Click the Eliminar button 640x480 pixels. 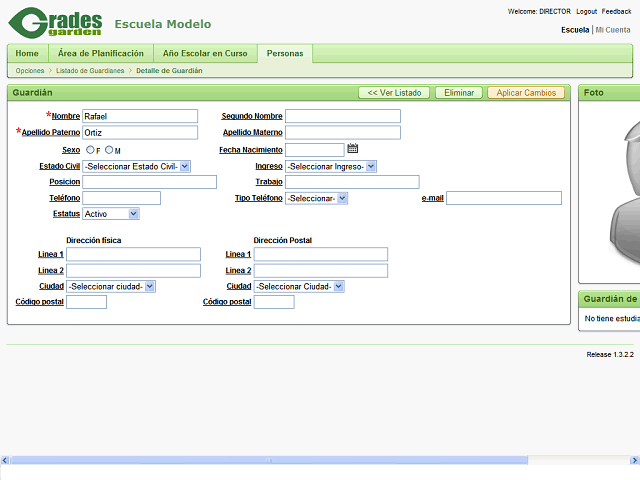click(459, 93)
